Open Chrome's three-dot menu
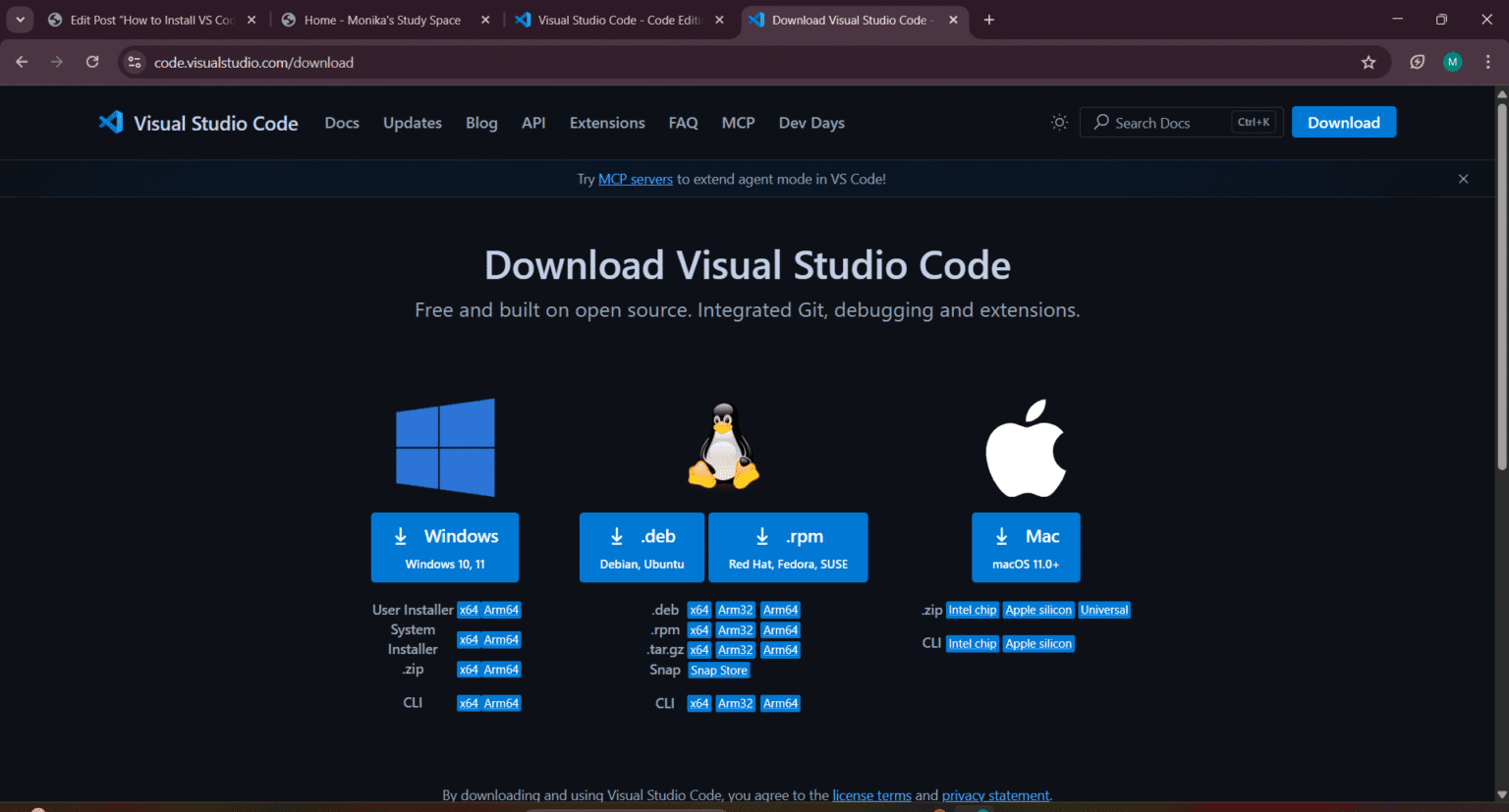This screenshot has width=1509, height=812. (x=1489, y=62)
